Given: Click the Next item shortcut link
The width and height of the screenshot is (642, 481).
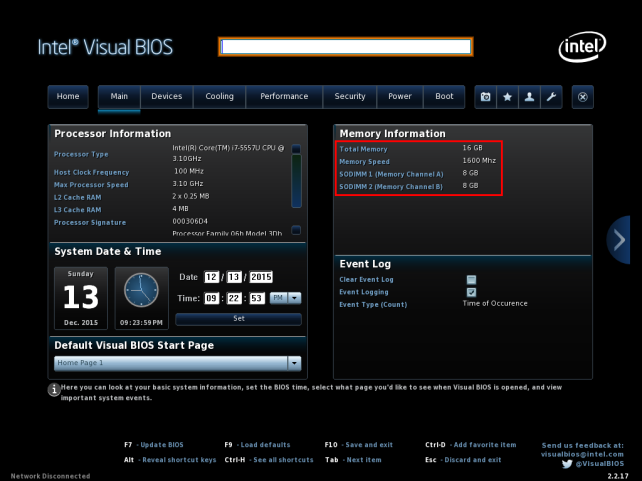Looking at the screenshot, I should tap(364, 460).
